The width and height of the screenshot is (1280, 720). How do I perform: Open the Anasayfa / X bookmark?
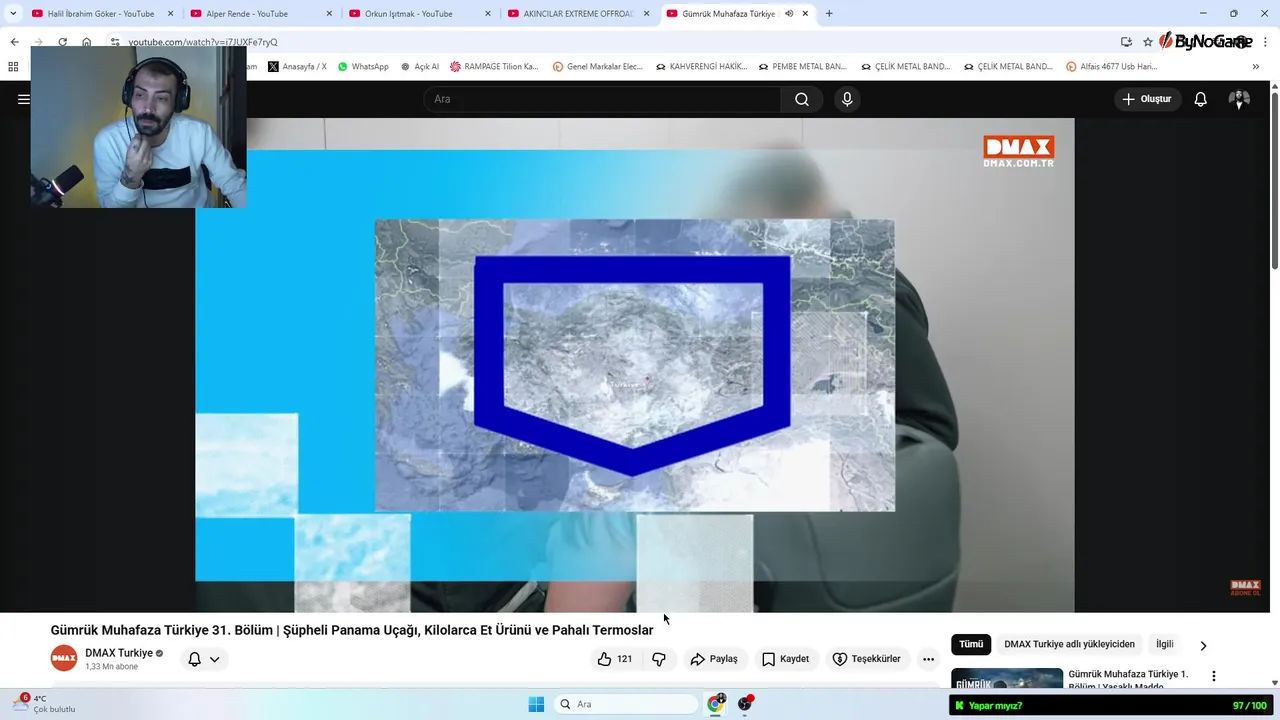pyautogui.click(x=297, y=67)
